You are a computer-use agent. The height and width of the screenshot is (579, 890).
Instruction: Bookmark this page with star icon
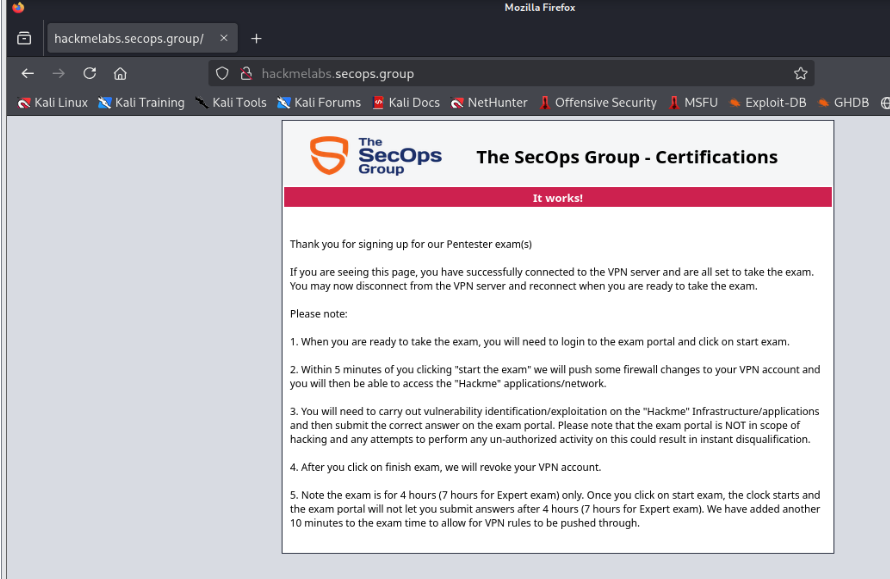(x=800, y=73)
